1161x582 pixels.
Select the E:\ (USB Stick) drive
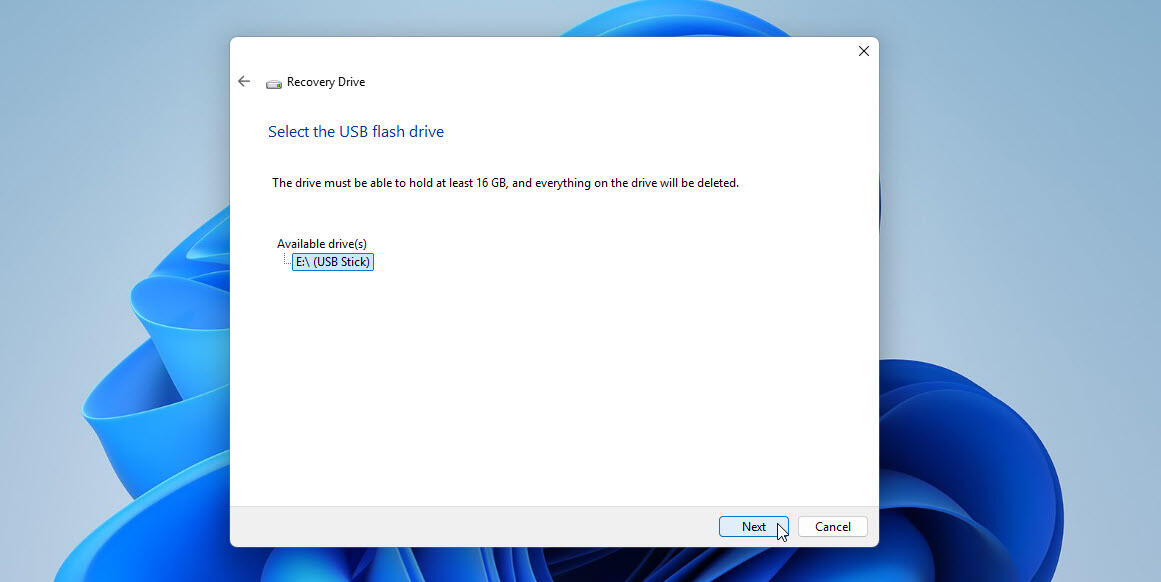[333, 262]
